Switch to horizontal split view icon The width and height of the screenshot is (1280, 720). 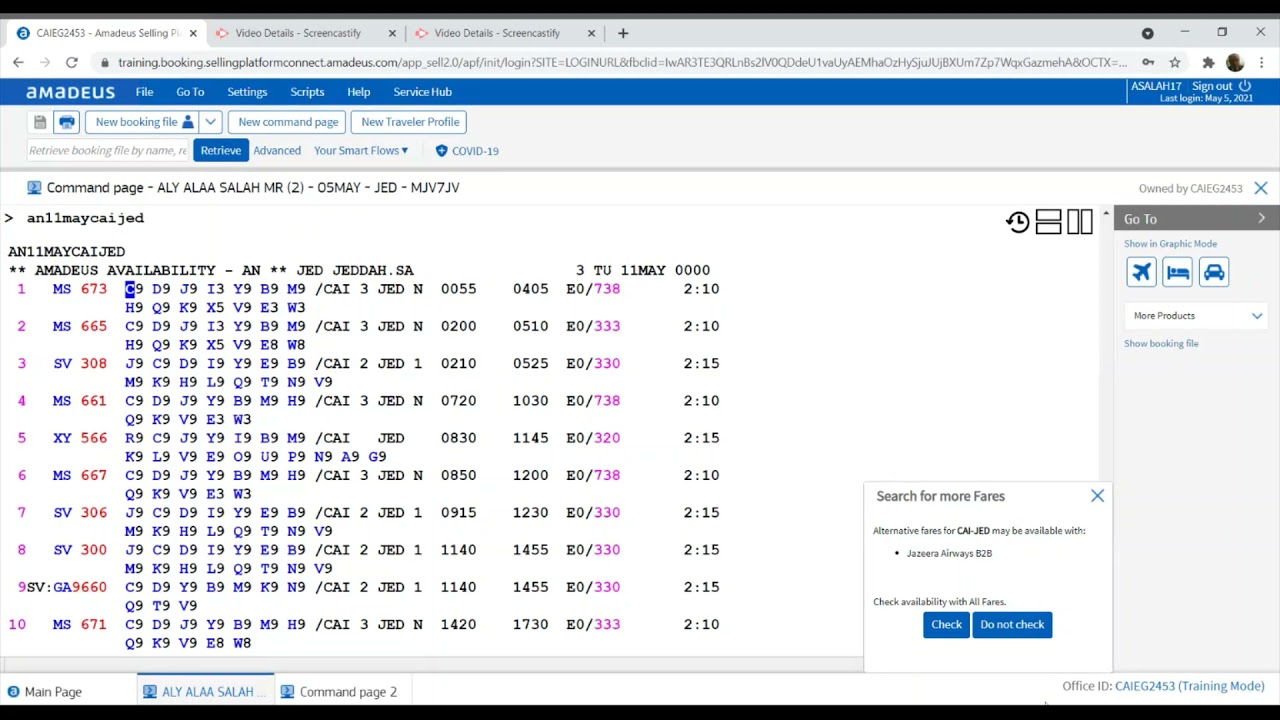coord(1049,222)
